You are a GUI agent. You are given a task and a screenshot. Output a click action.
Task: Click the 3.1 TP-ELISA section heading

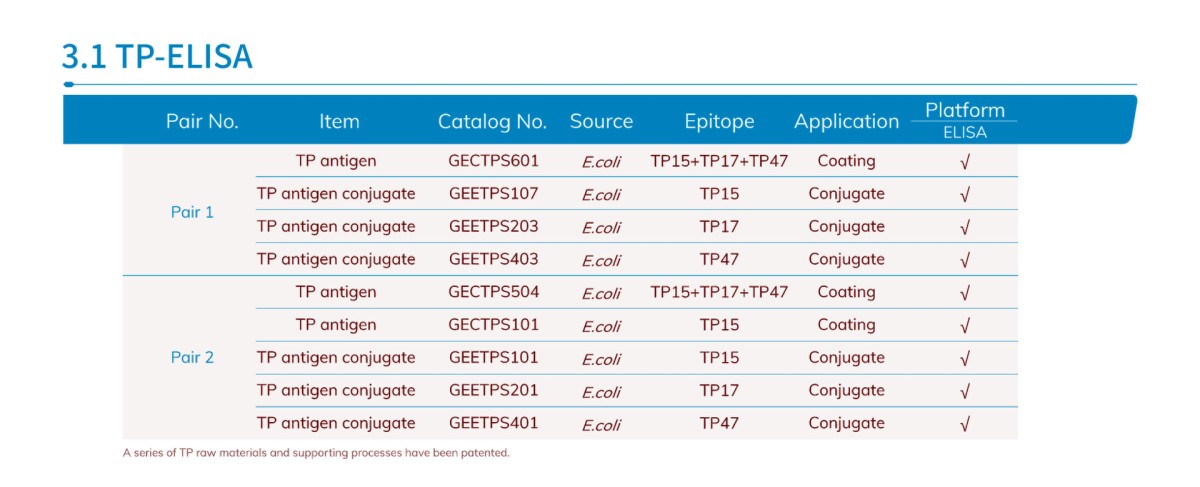[x=157, y=57]
